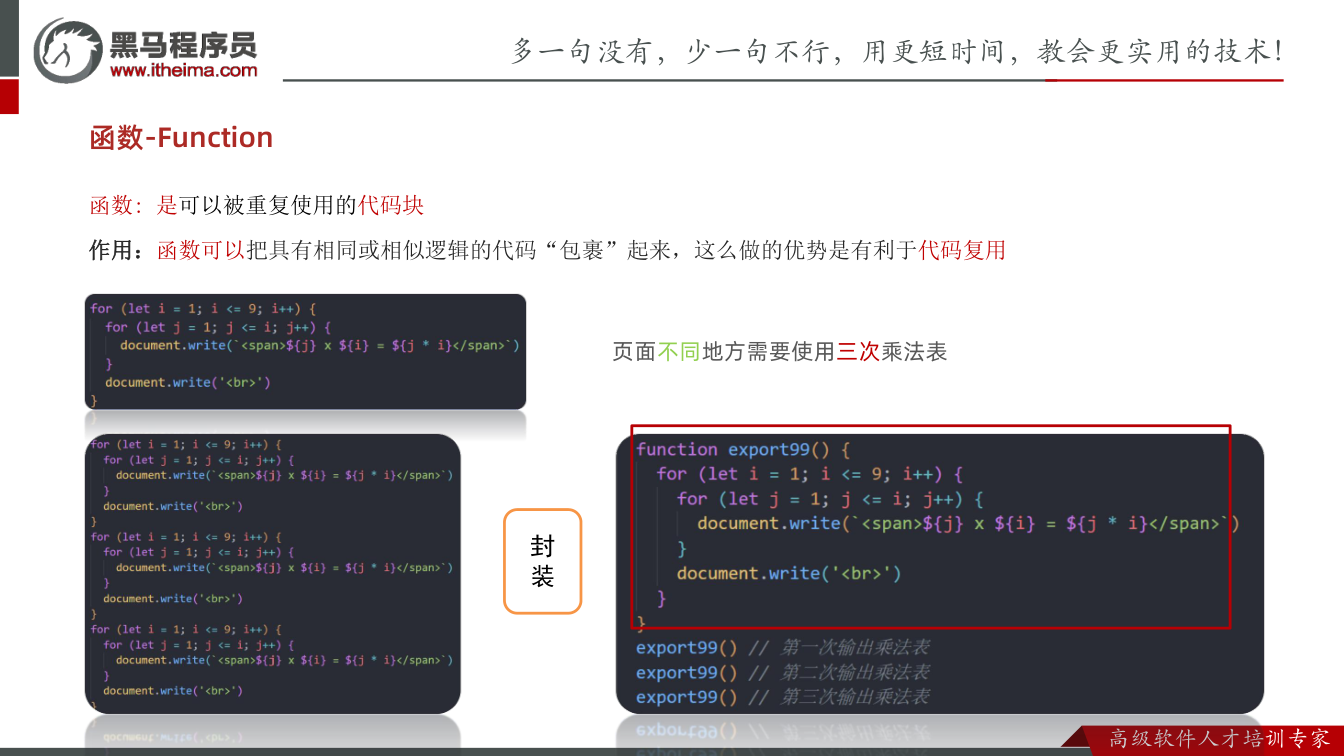Click the line starting with 作用：函数可以
1344x756 pixels.
pyautogui.click(x=548, y=250)
